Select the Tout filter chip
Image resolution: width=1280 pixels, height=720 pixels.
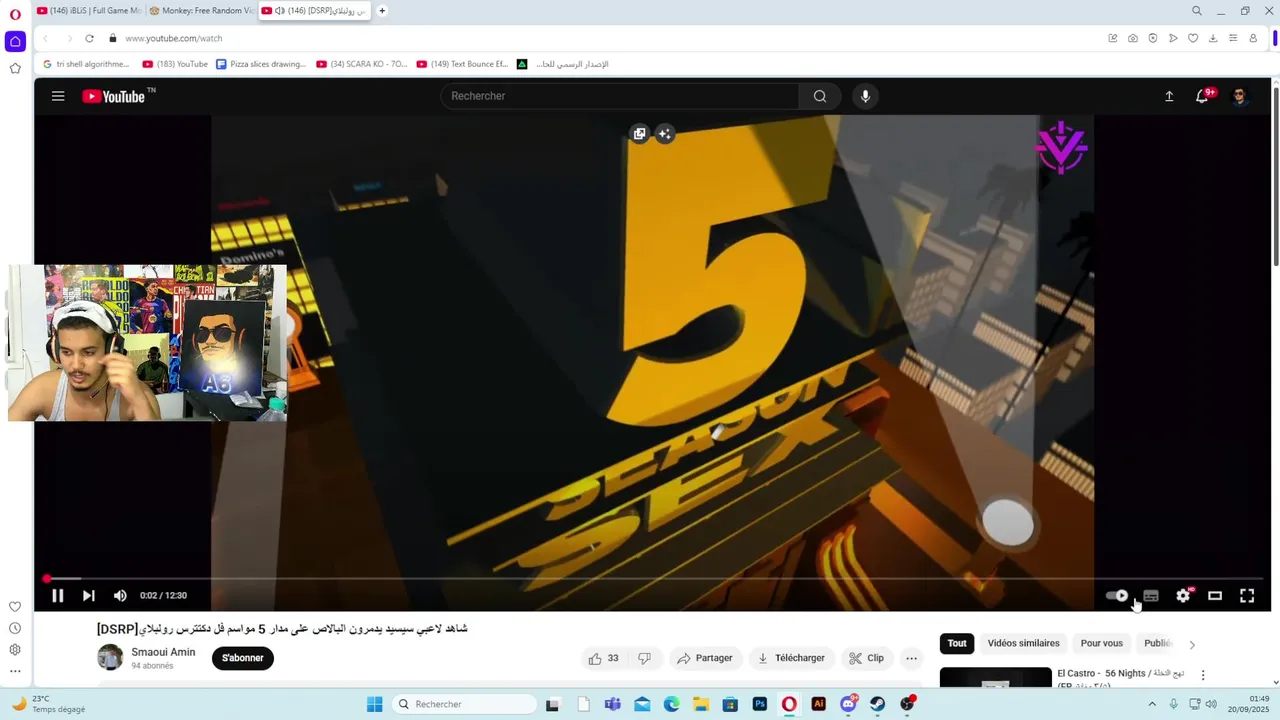957,643
